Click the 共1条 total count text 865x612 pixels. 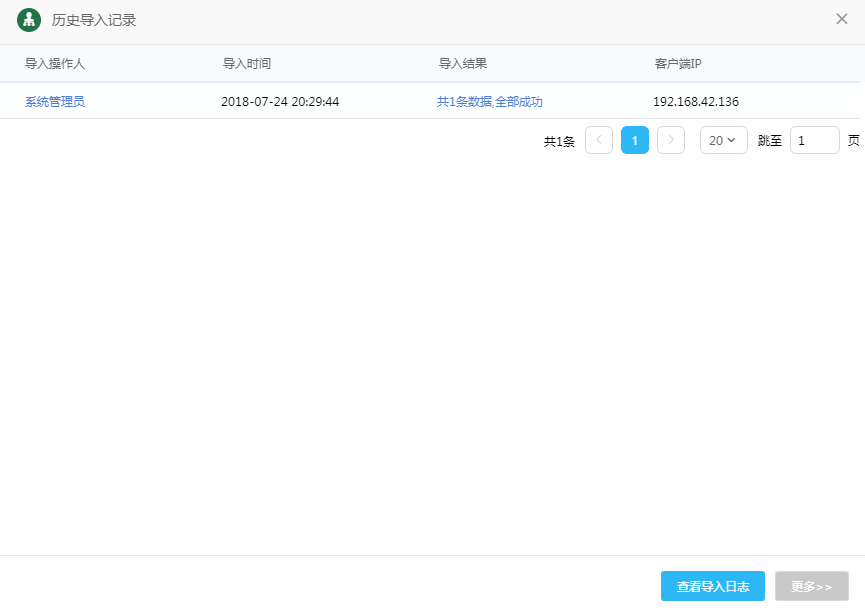pos(559,142)
